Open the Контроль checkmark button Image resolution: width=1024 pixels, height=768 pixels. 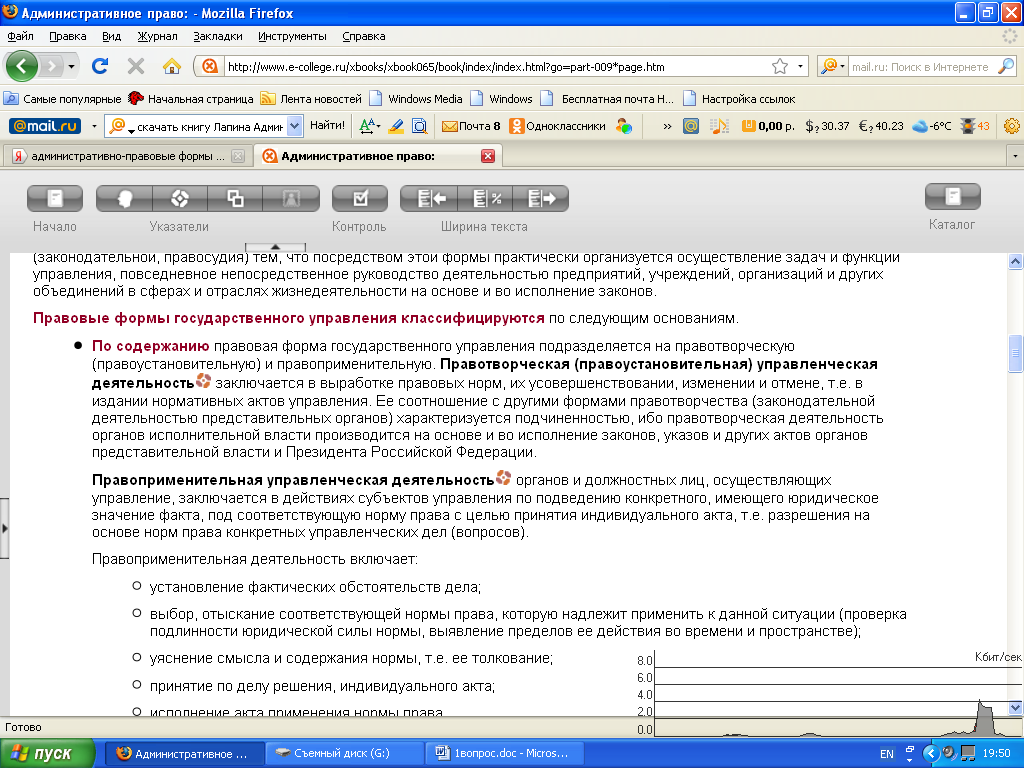(x=360, y=199)
